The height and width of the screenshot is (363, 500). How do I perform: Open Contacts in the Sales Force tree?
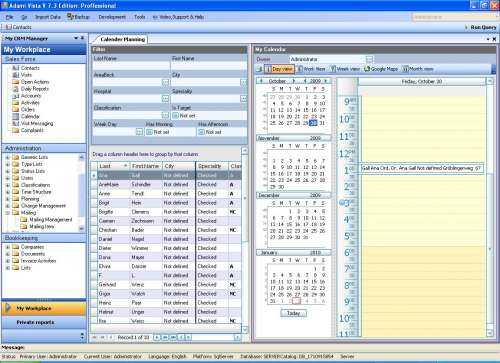click(30, 68)
